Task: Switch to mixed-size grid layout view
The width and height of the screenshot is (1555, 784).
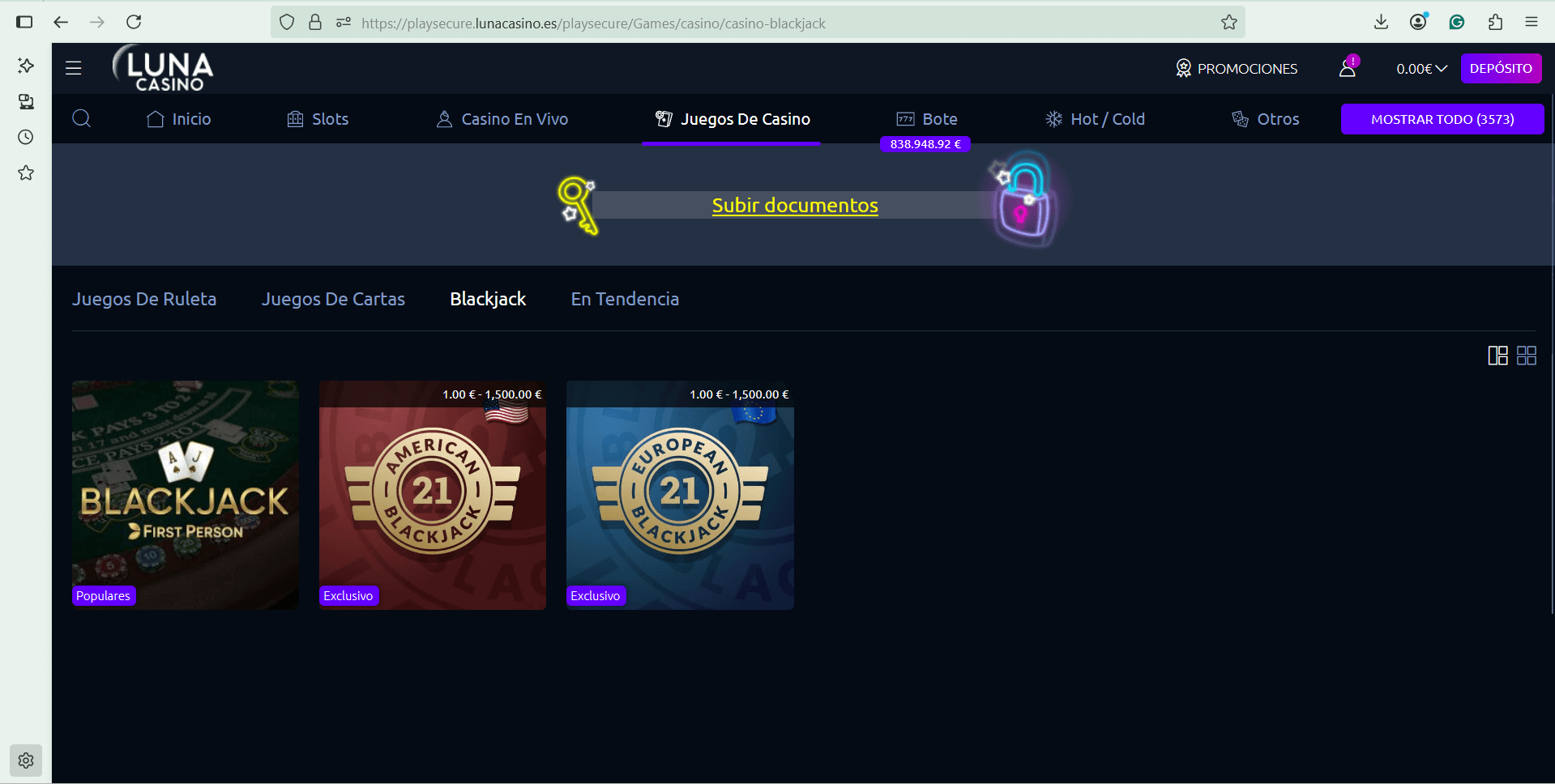Action: 1497,356
